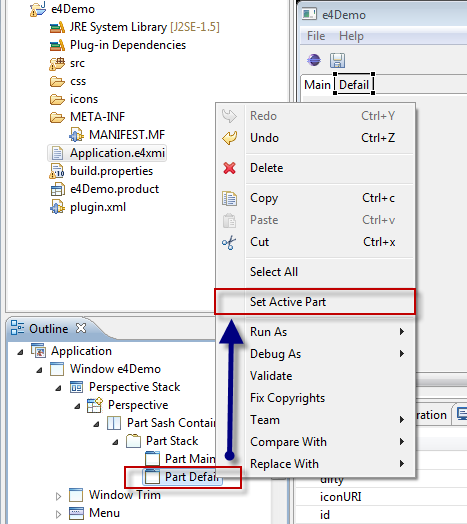
Task: Expand the Window Trim tree node
Action: (x=59, y=496)
